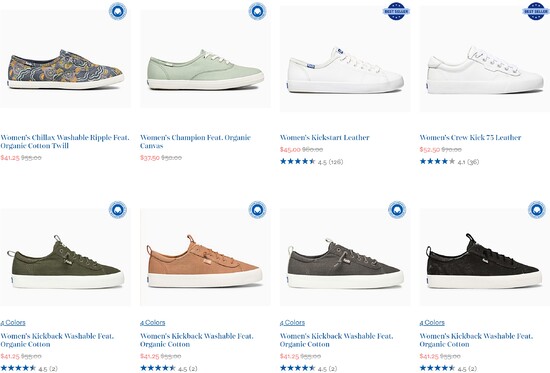The image size is (550, 373).
Task: Click the tan Kickback sneaker image
Action: pos(205,261)
